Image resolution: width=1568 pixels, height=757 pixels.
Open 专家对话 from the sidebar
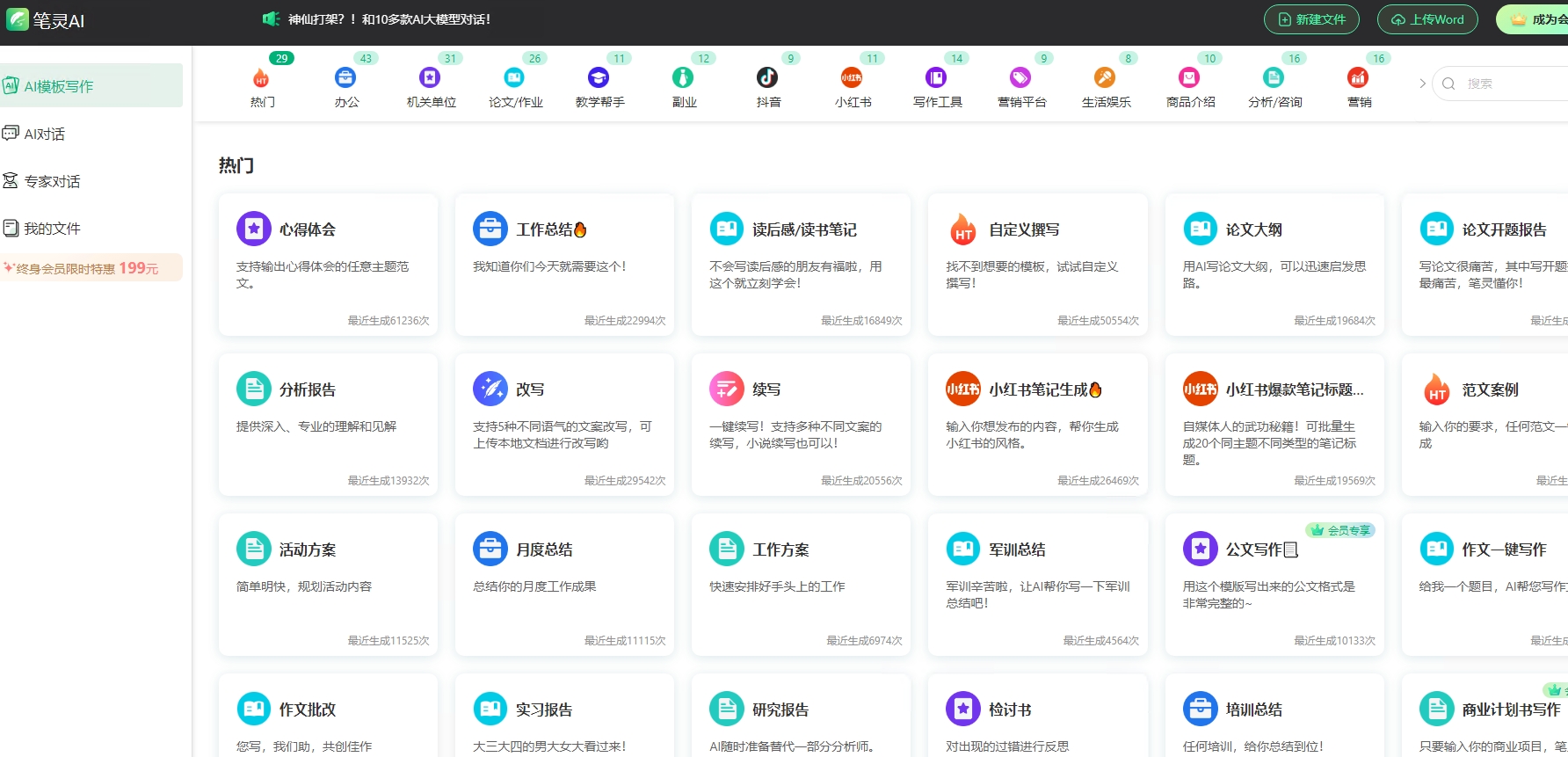point(52,181)
